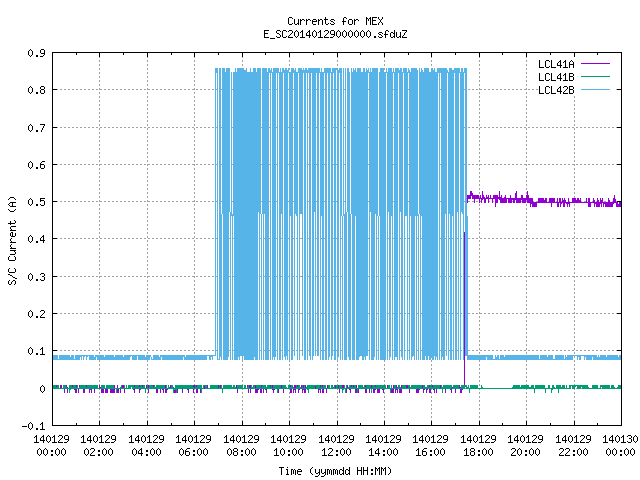Click the 0.6 y-axis tick value
This screenshot has height=480, width=640.
point(37,165)
